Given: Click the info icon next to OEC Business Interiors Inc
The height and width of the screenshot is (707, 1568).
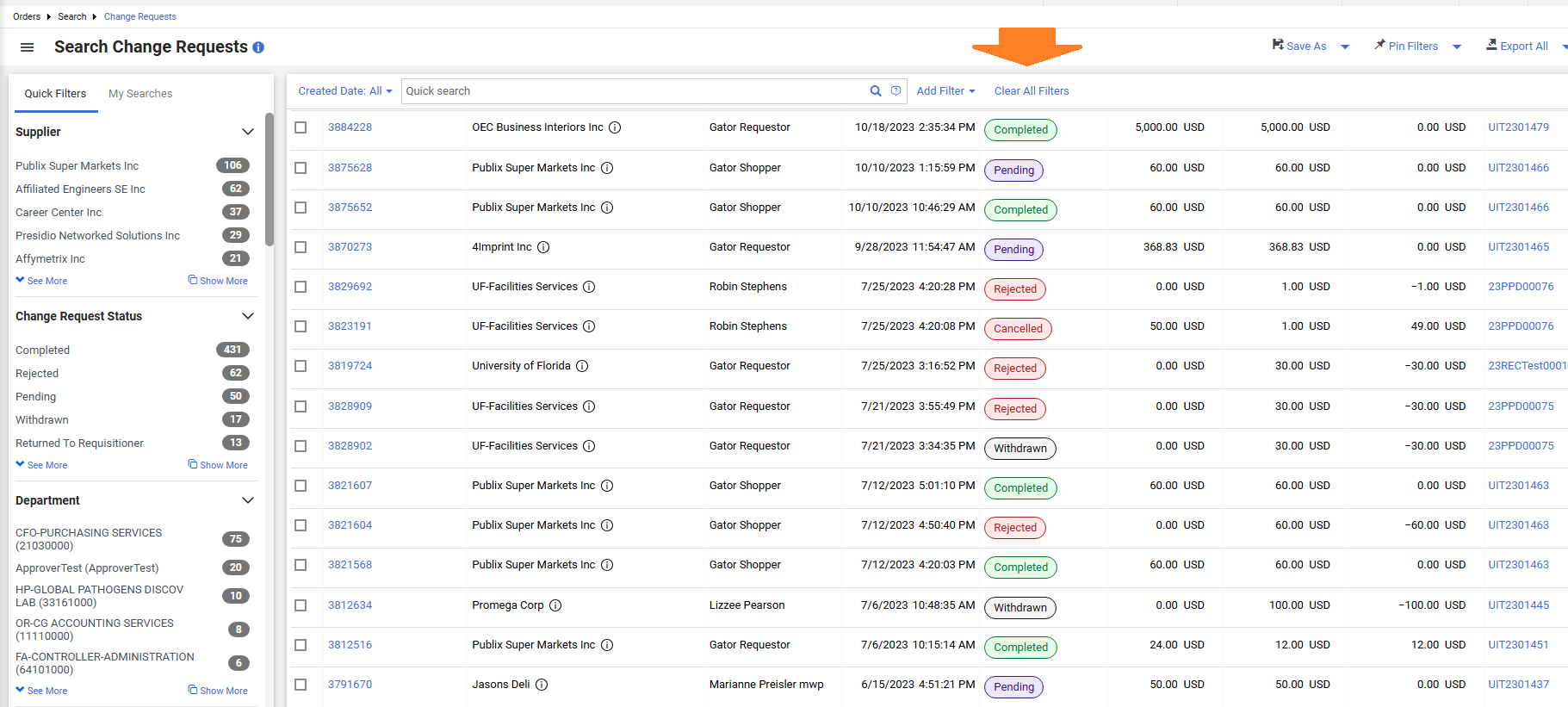Looking at the screenshot, I should (615, 127).
